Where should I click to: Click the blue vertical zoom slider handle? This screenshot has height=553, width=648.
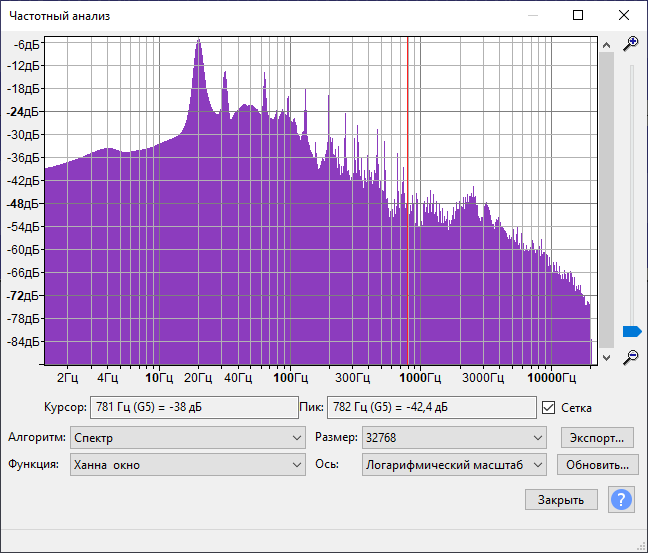(x=631, y=331)
